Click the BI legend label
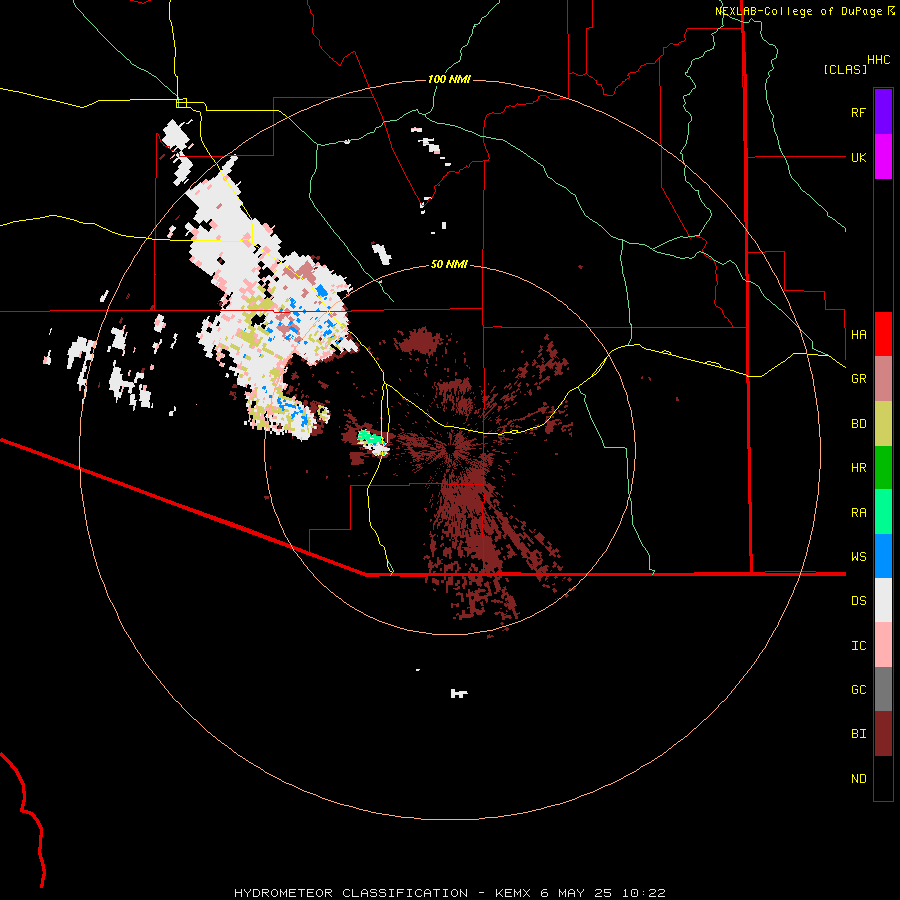Image resolution: width=900 pixels, height=900 pixels. [858, 734]
